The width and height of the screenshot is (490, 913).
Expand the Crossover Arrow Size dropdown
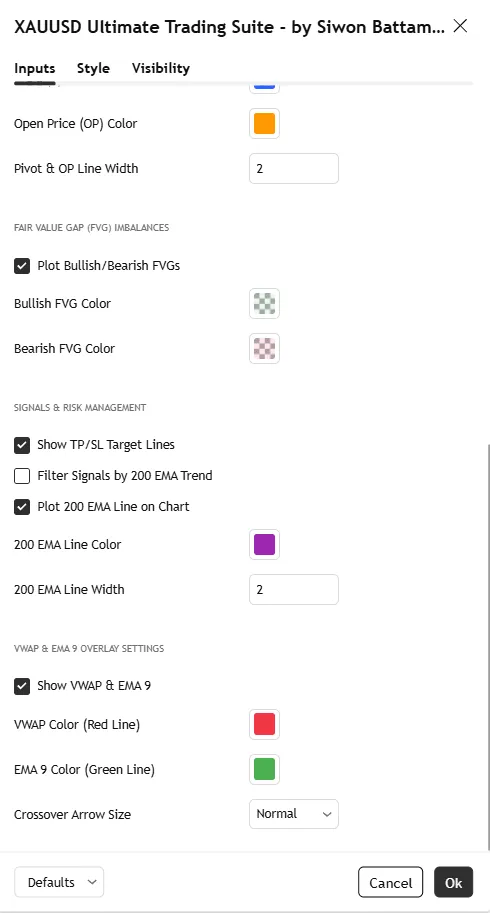(x=294, y=814)
